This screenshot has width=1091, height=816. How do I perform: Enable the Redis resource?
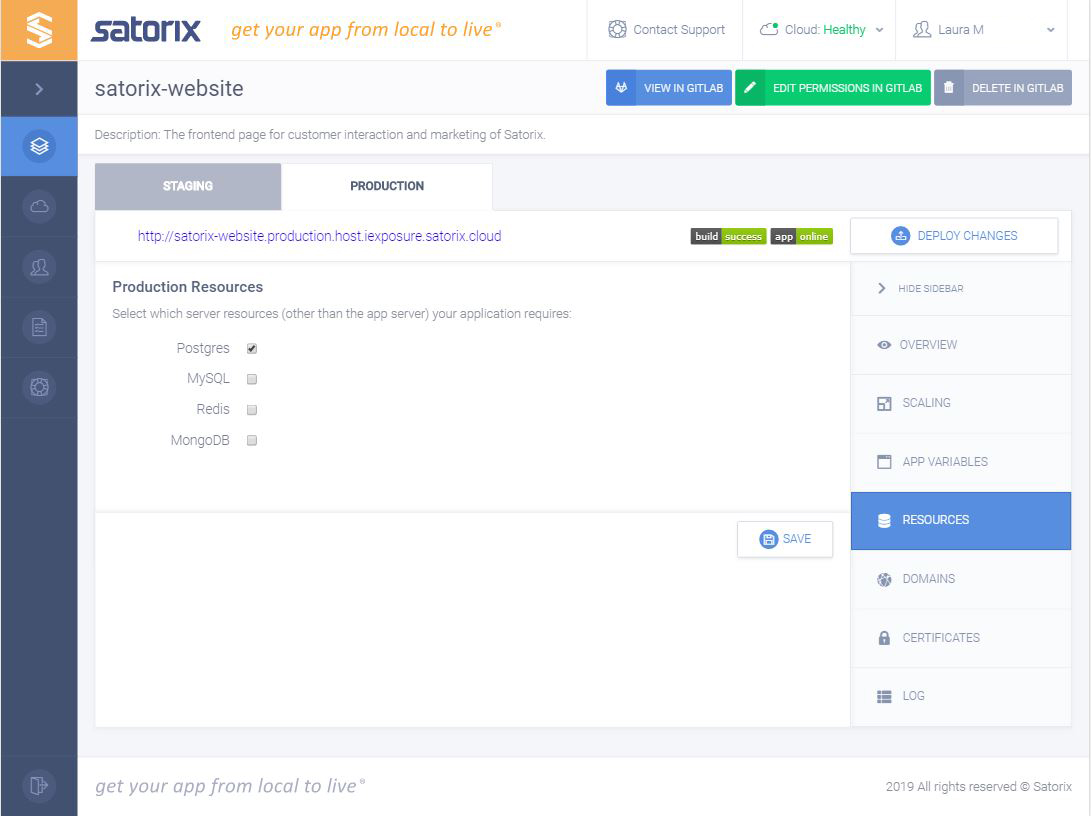click(x=251, y=409)
